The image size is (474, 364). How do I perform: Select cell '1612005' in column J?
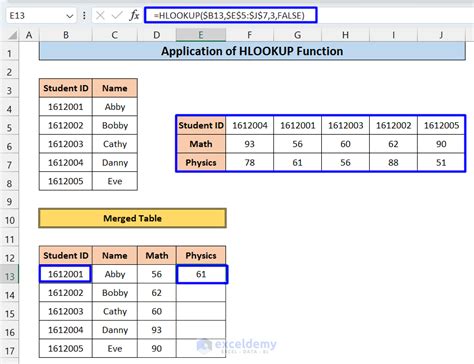click(x=441, y=125)
